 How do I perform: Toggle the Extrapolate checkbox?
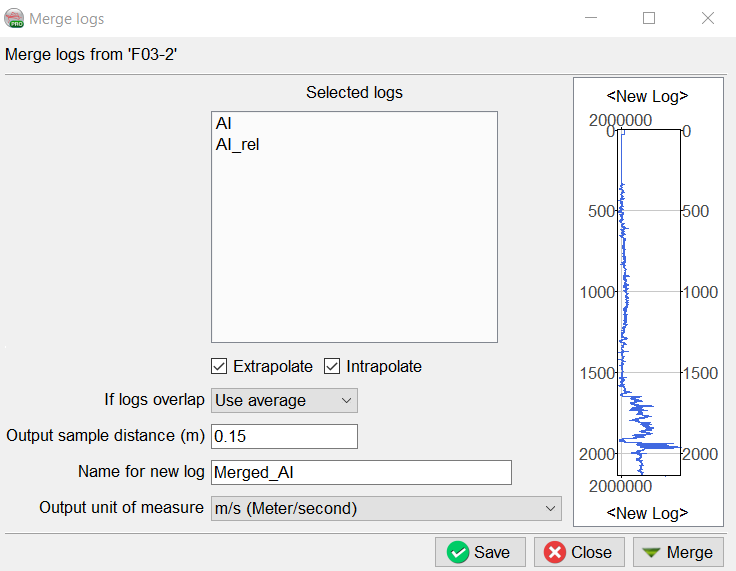pyautogui.click(x=220, y=366)
